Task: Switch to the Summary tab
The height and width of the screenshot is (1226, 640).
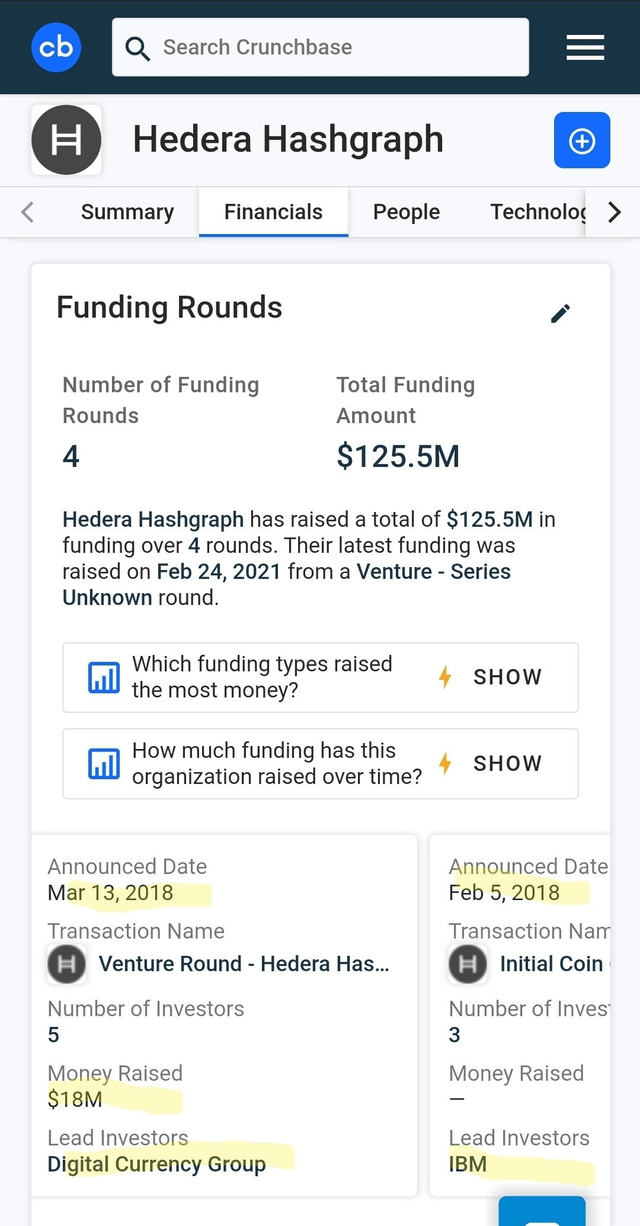Action: [127, 212]
